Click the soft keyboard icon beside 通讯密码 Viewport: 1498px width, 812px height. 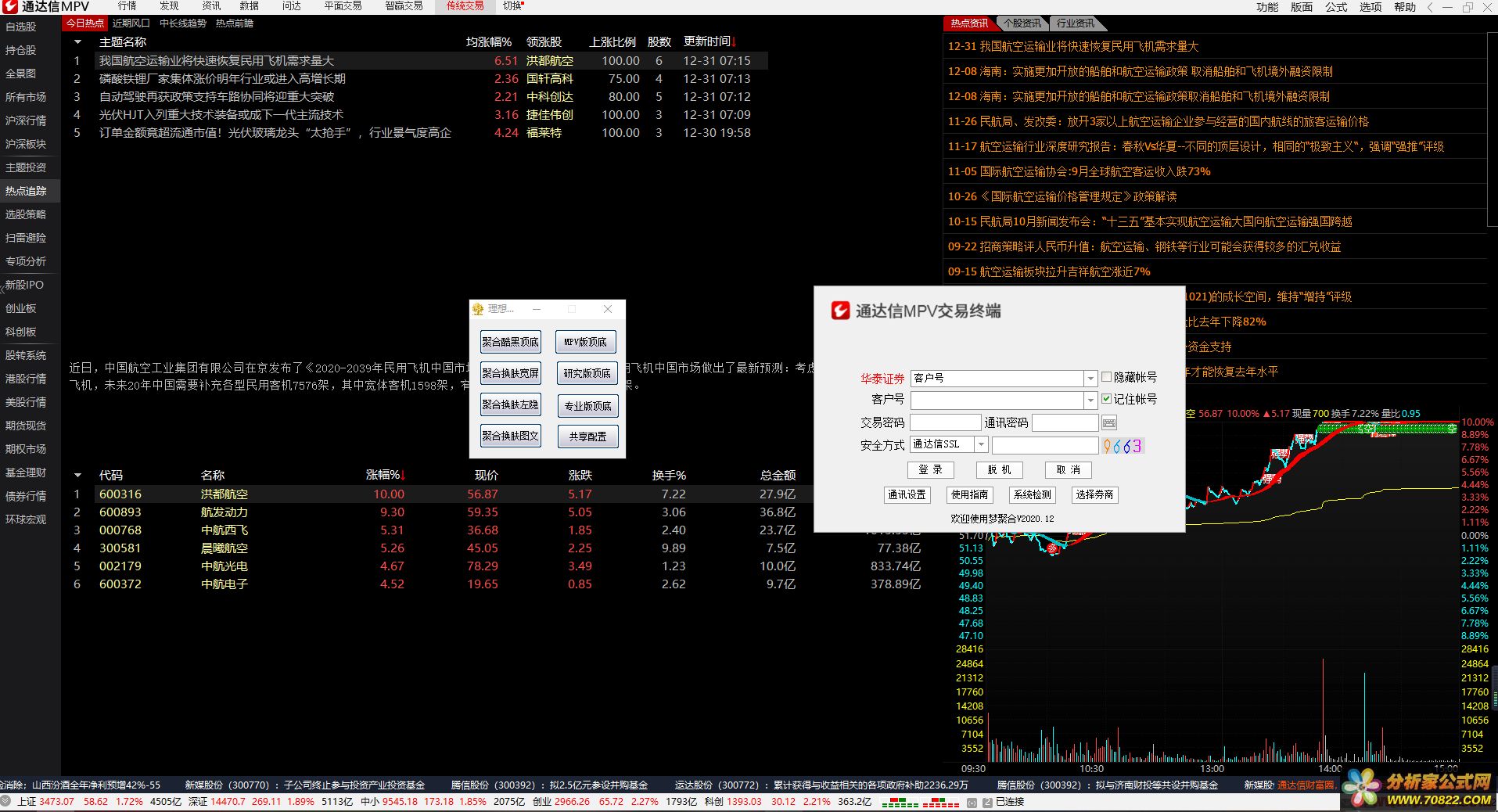(x=1108, y=423)
